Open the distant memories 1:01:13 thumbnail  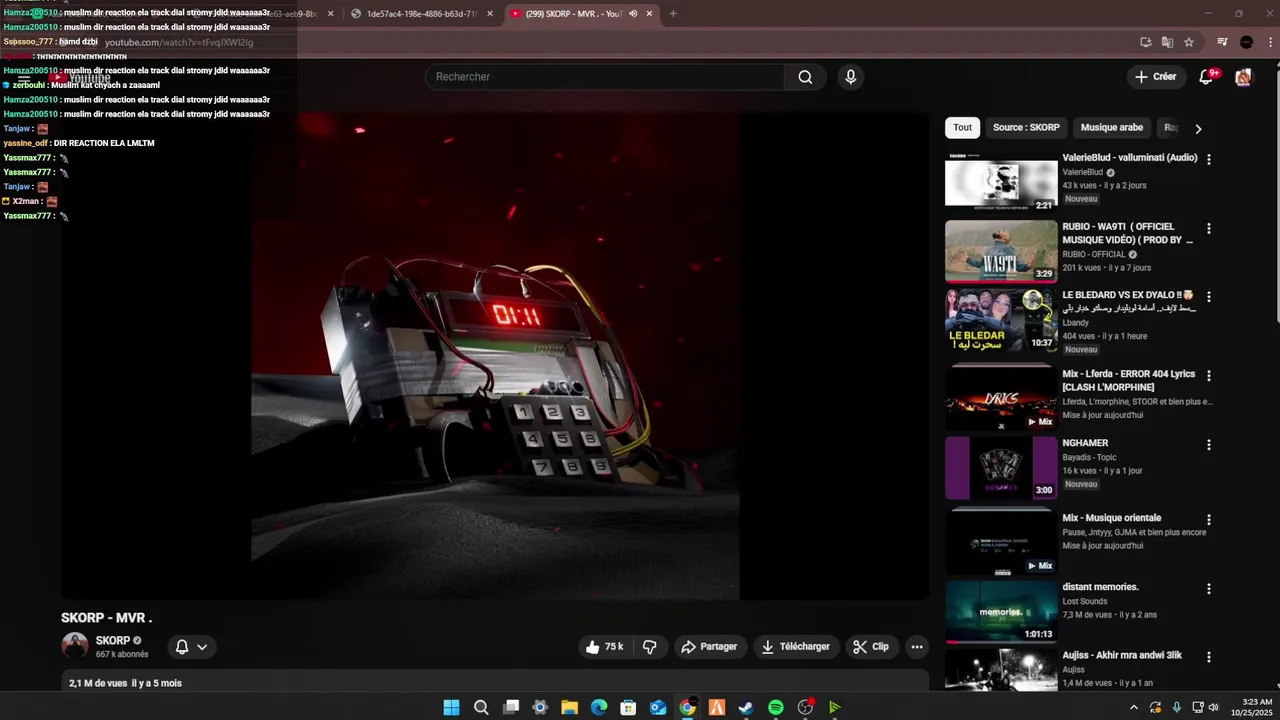tap(1001, 611)
